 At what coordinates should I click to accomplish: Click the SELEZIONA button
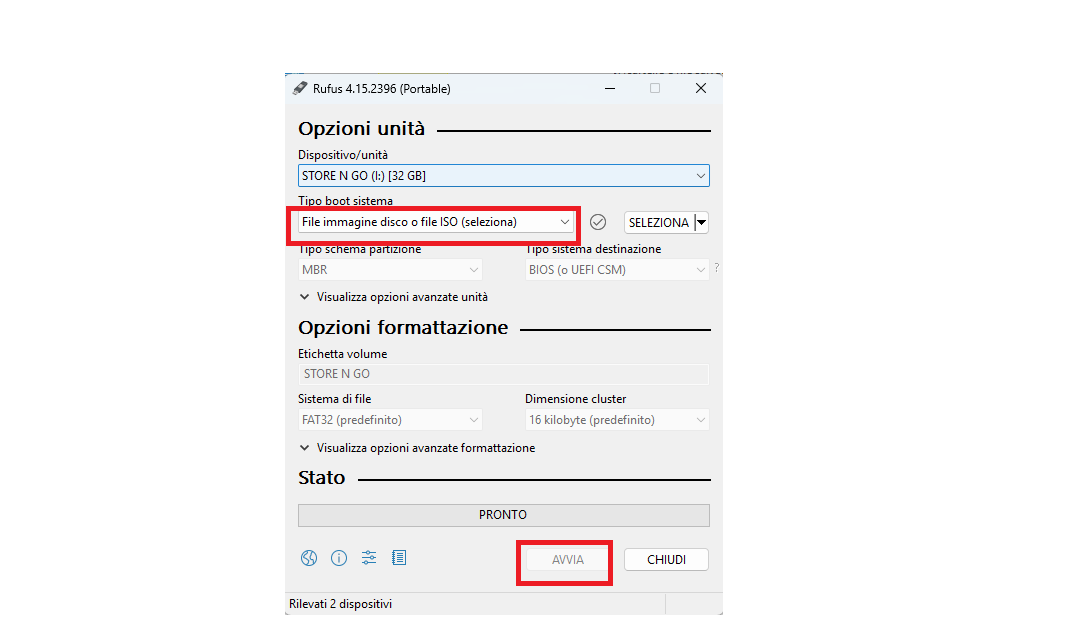[659, 223]
